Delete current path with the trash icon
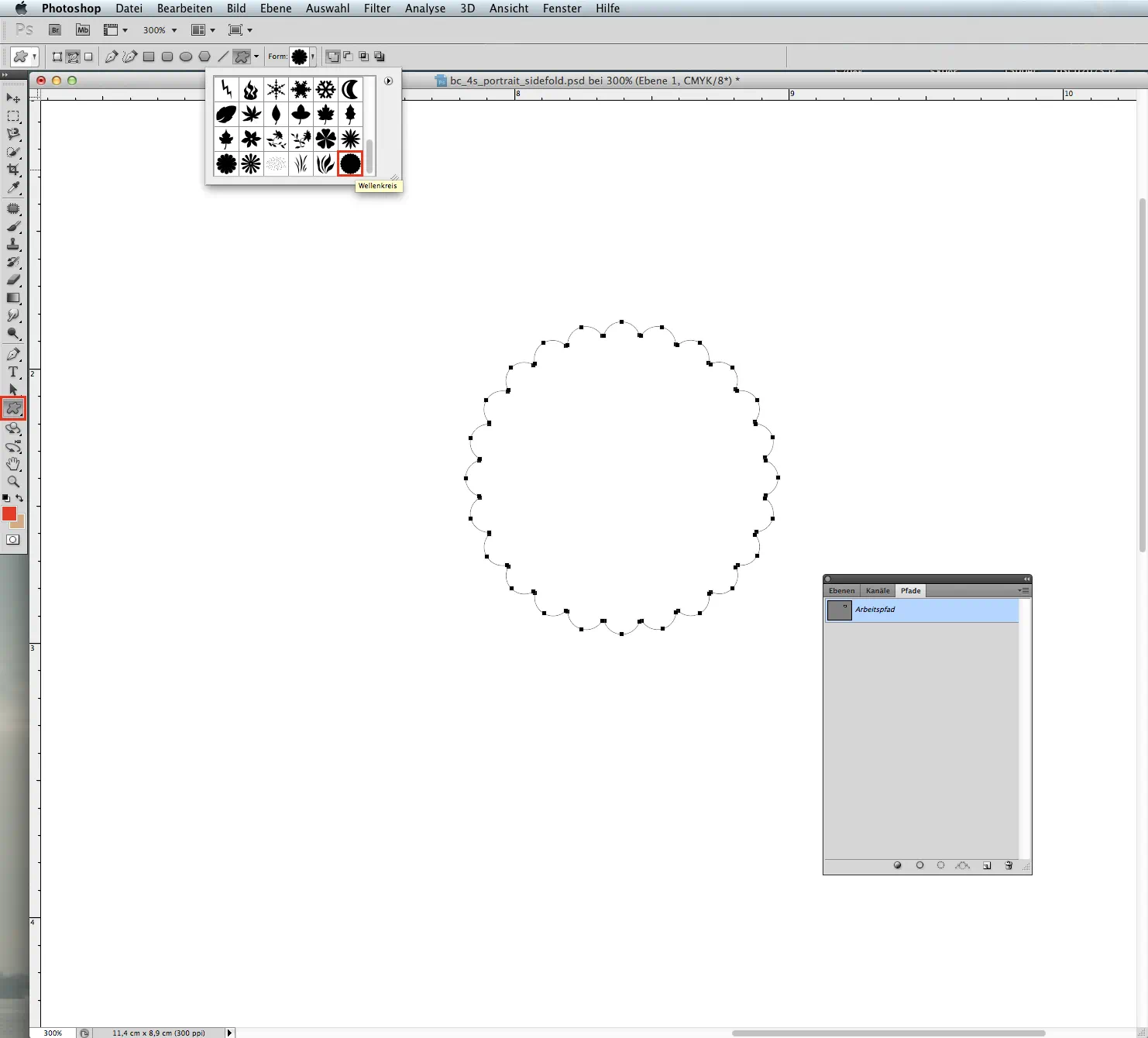Image resolution: width=1148 pixels, height=1038 pixels. (x=1009, y=865)
